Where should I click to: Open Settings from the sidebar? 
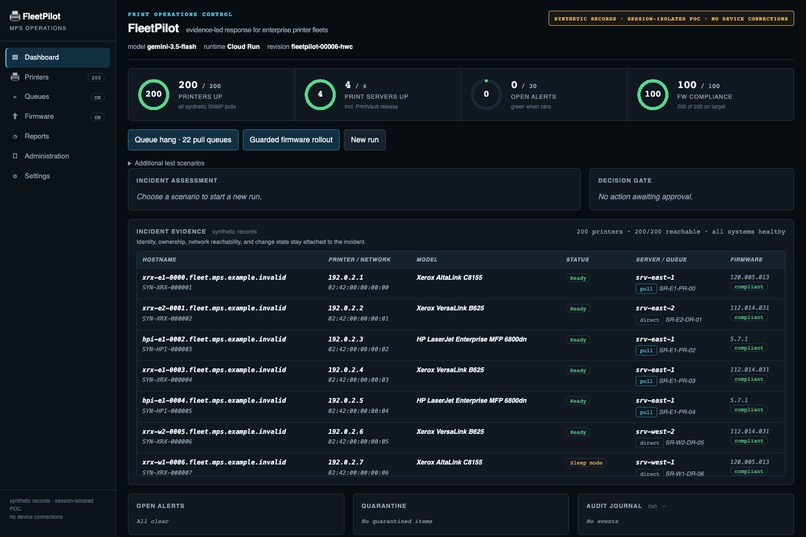58,176
